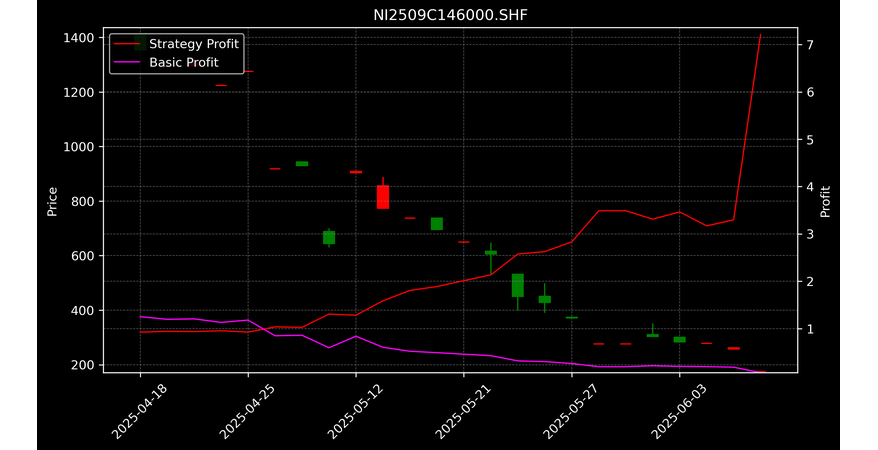Image resolution: width=878 pixels, height=450 pixels.
Task: Click the red Strategy Profit legend line
Action: (127, 44)
